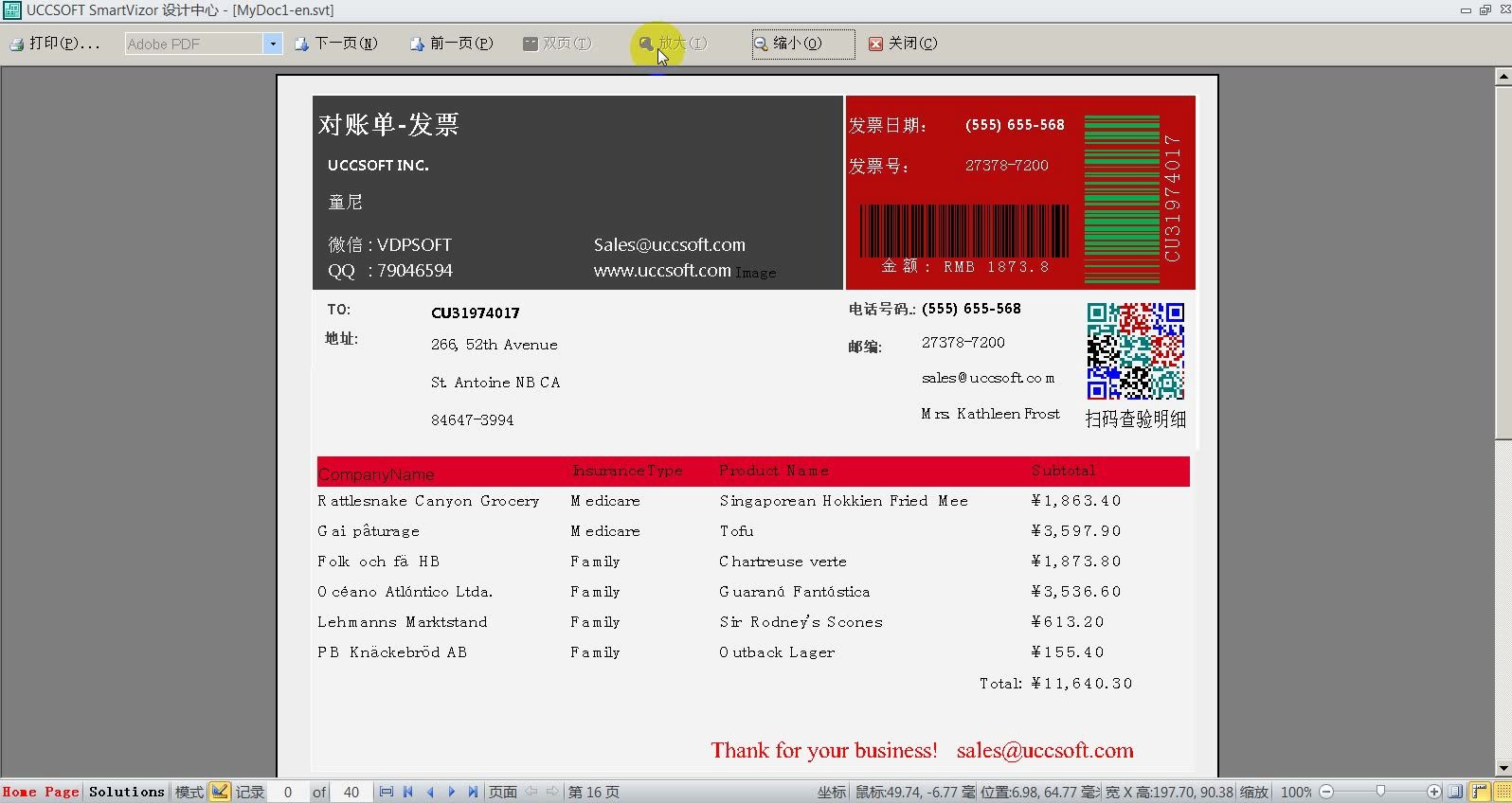This screenshot has width=1512, height=803.
Task: Click the Subtotal column header
Action: click(x=1063, y=471)
